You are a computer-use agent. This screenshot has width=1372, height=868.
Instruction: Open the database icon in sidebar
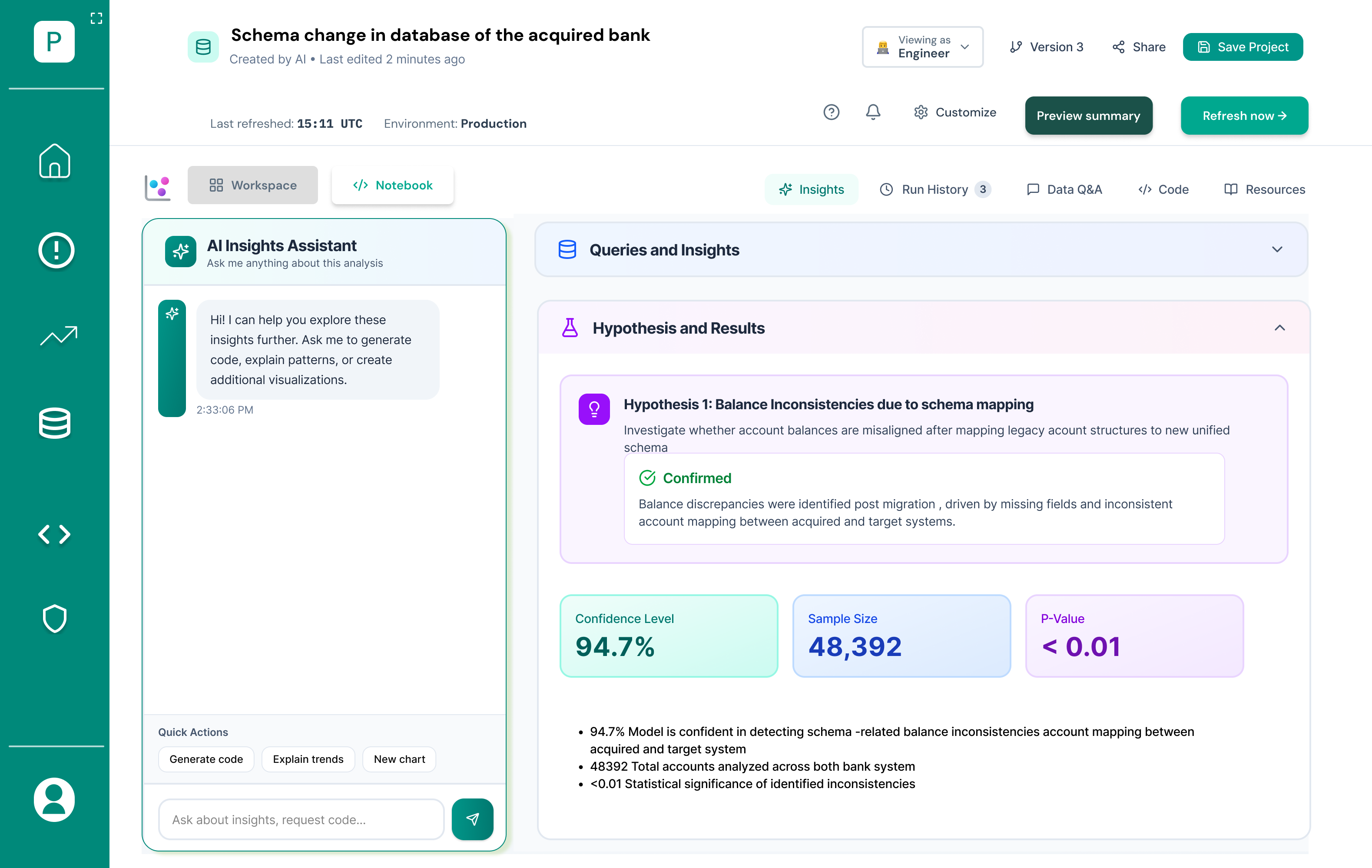pos(55,424)
